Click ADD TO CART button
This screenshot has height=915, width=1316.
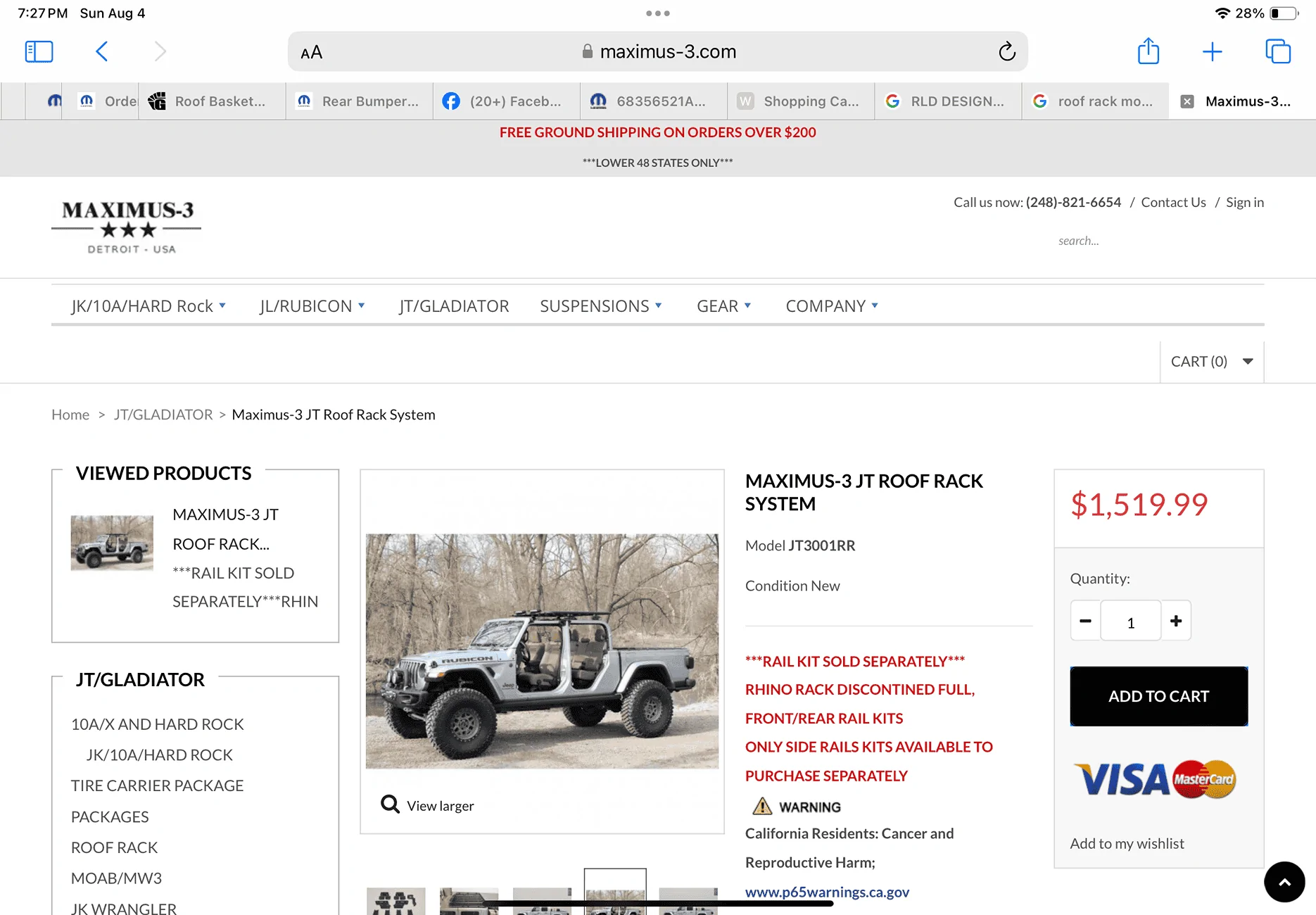click(x=1158, y=696)
